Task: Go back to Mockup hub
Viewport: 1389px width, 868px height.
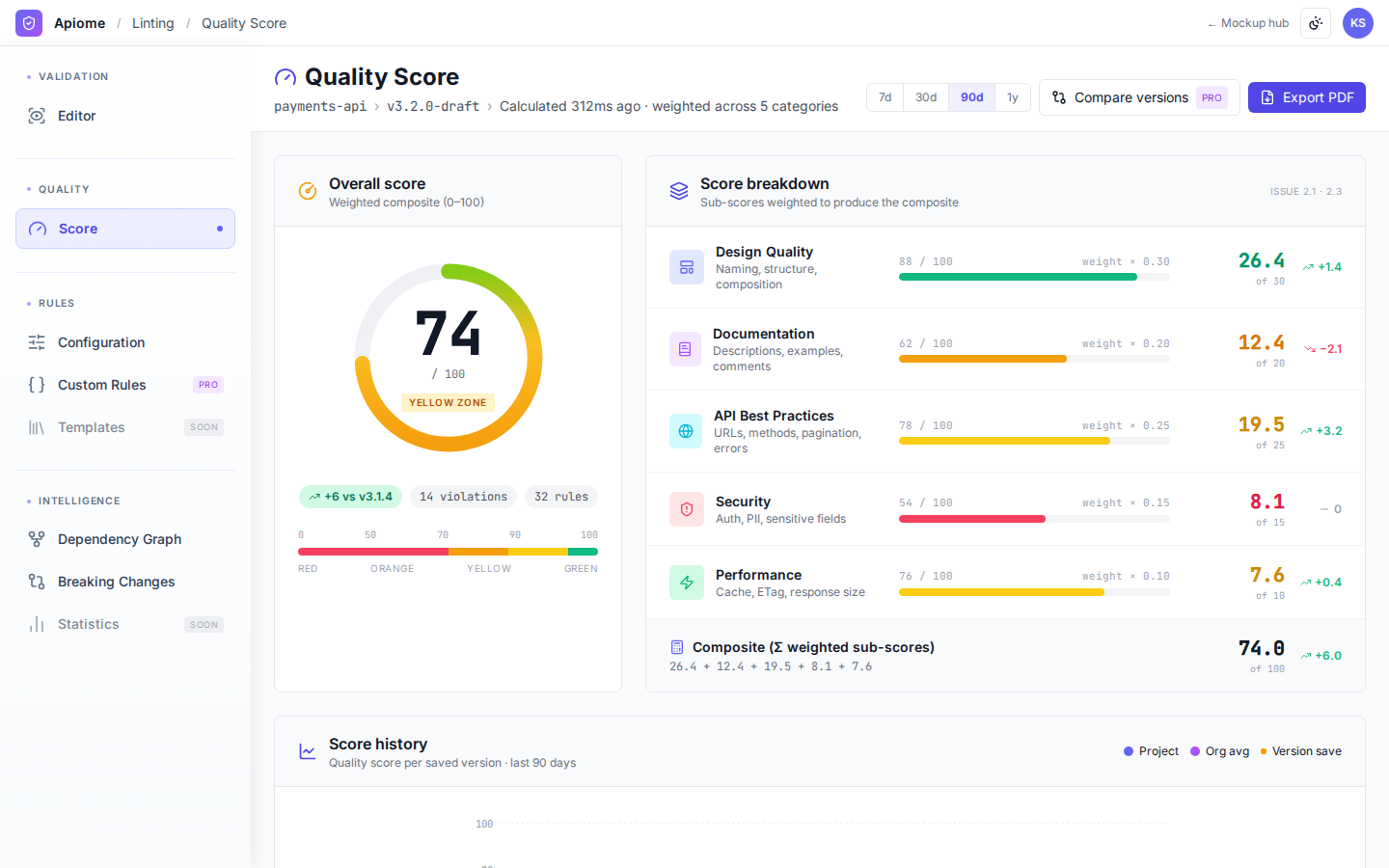Action: coord(1248,23)
